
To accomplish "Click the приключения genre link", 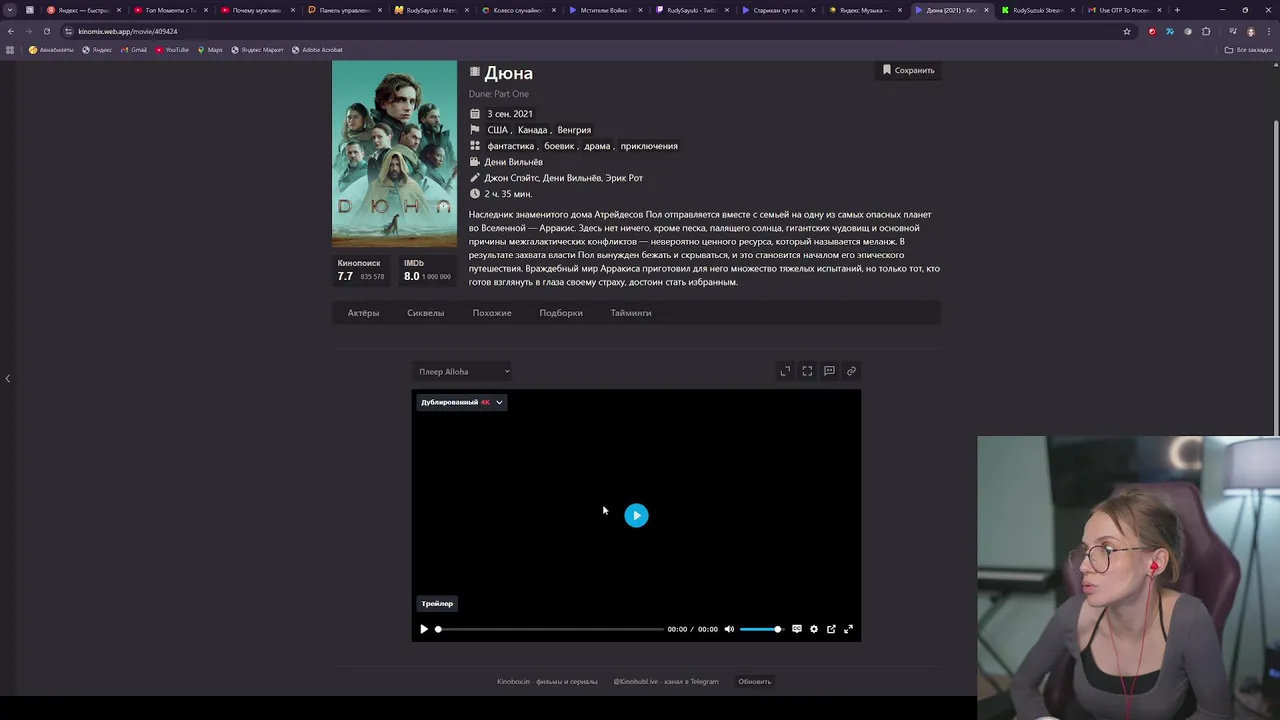I will 649,146.
